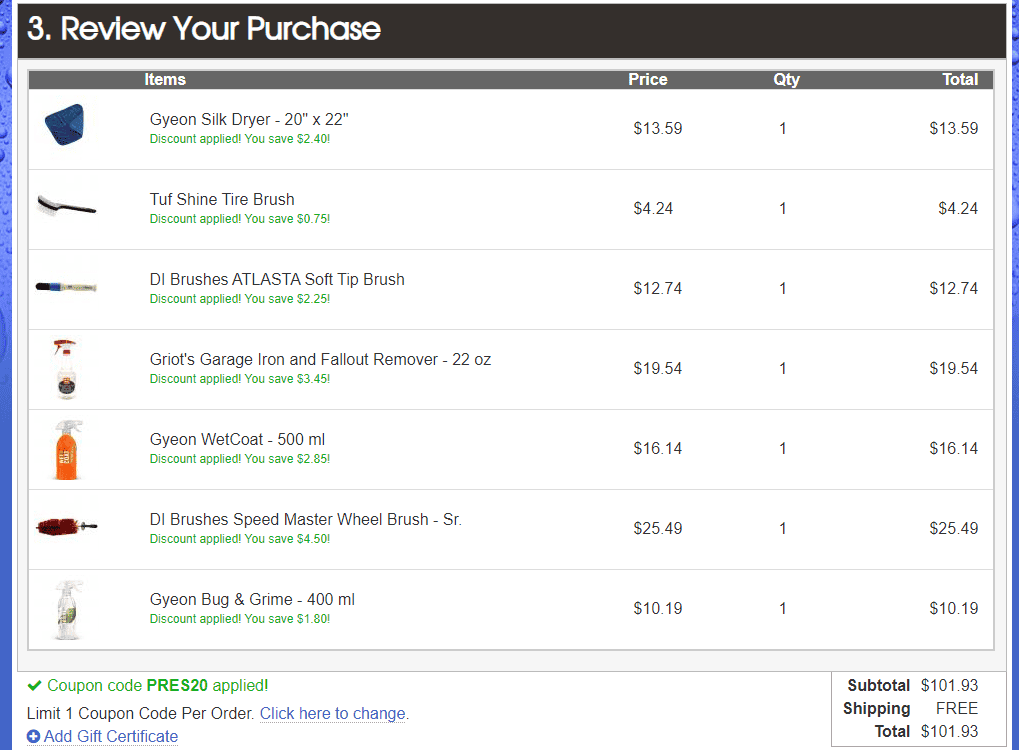Click the Speed Master Wheel Brush image
Image resolution: width=1019 pixels, height=750 pixels.
[x=66, y=526]
